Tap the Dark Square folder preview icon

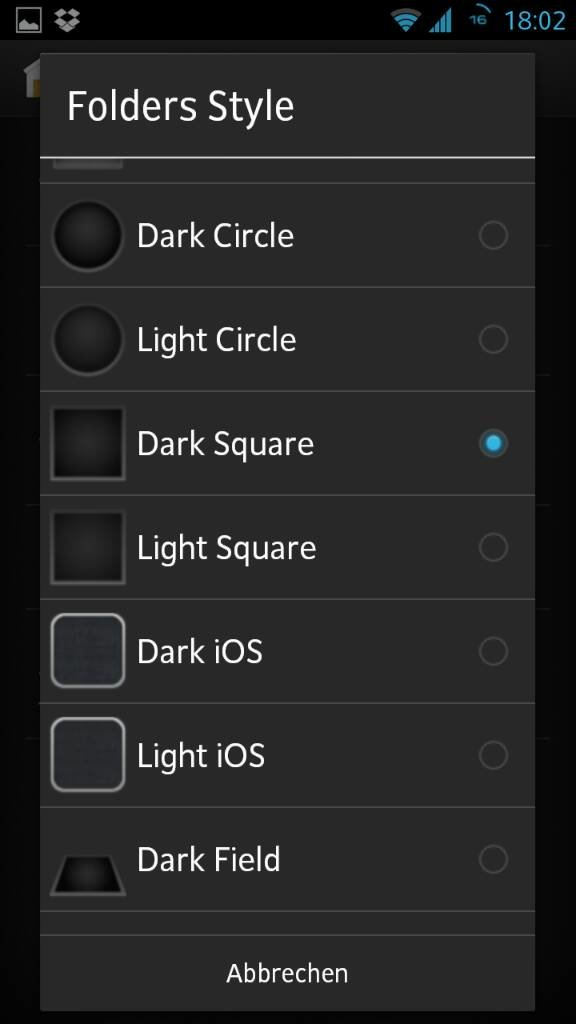[88, 443]
